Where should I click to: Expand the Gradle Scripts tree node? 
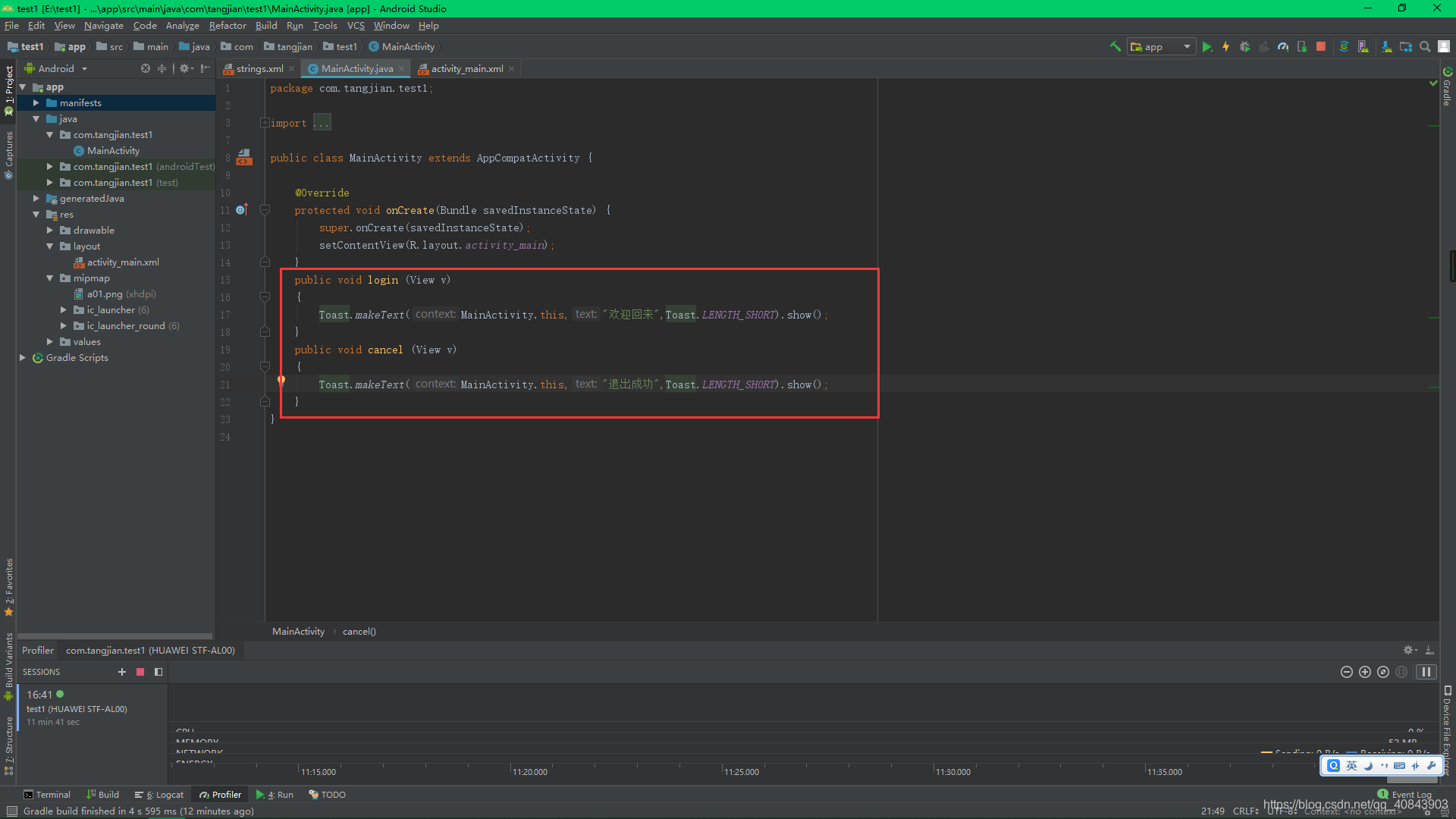coord(22,358)
